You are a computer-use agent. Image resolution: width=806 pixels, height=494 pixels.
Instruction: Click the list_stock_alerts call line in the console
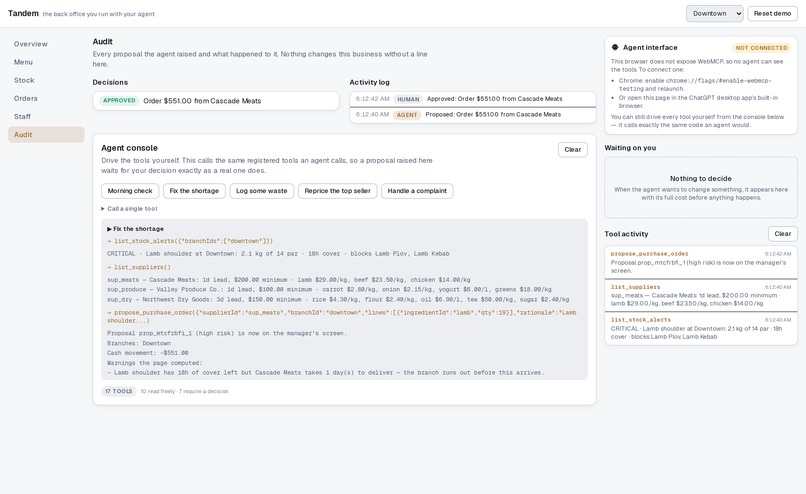[190, 241]
